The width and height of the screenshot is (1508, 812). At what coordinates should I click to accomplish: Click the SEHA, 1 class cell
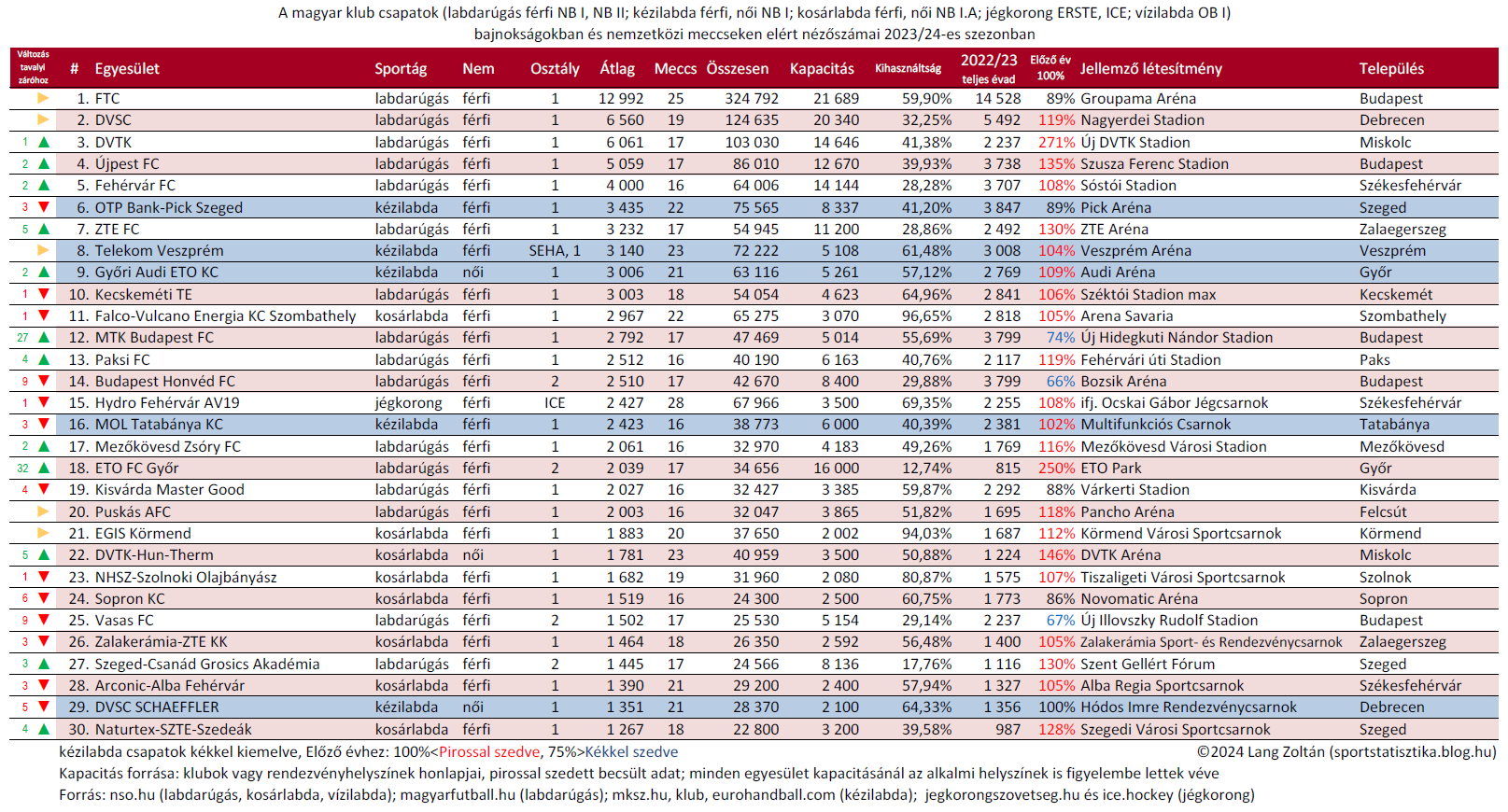click(555, 250)
